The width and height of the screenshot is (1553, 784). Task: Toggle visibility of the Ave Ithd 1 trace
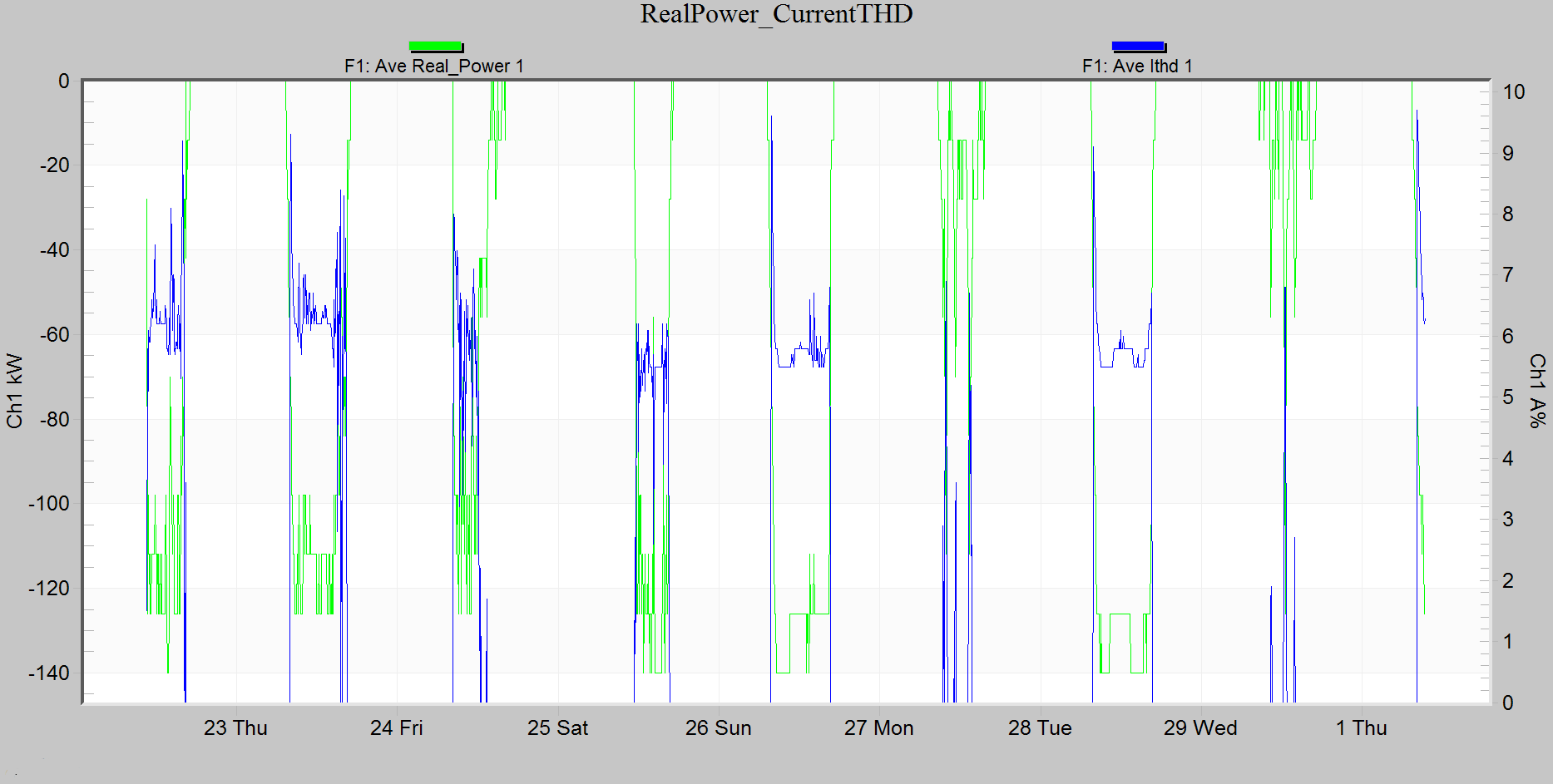pos(1140,46)
